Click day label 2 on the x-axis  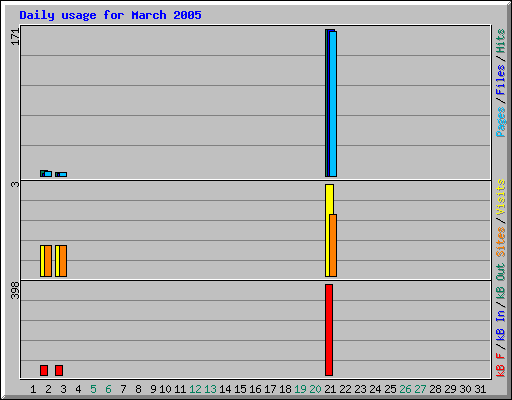pyautogui.click(x=48, y=389)
